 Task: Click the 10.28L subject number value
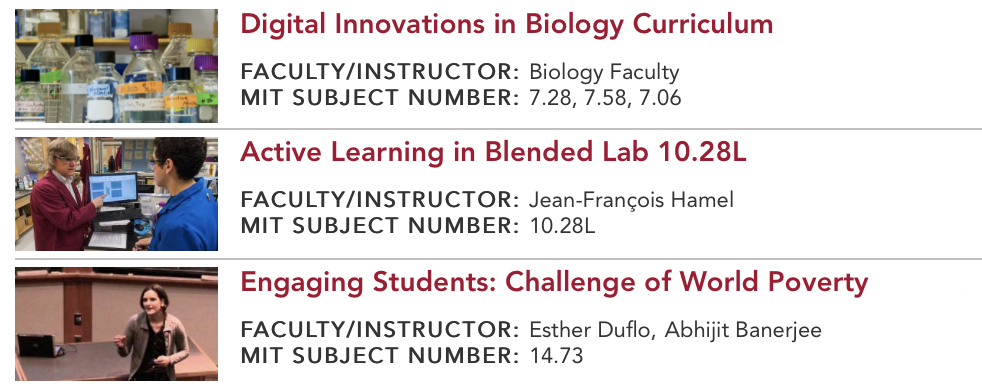562,226
